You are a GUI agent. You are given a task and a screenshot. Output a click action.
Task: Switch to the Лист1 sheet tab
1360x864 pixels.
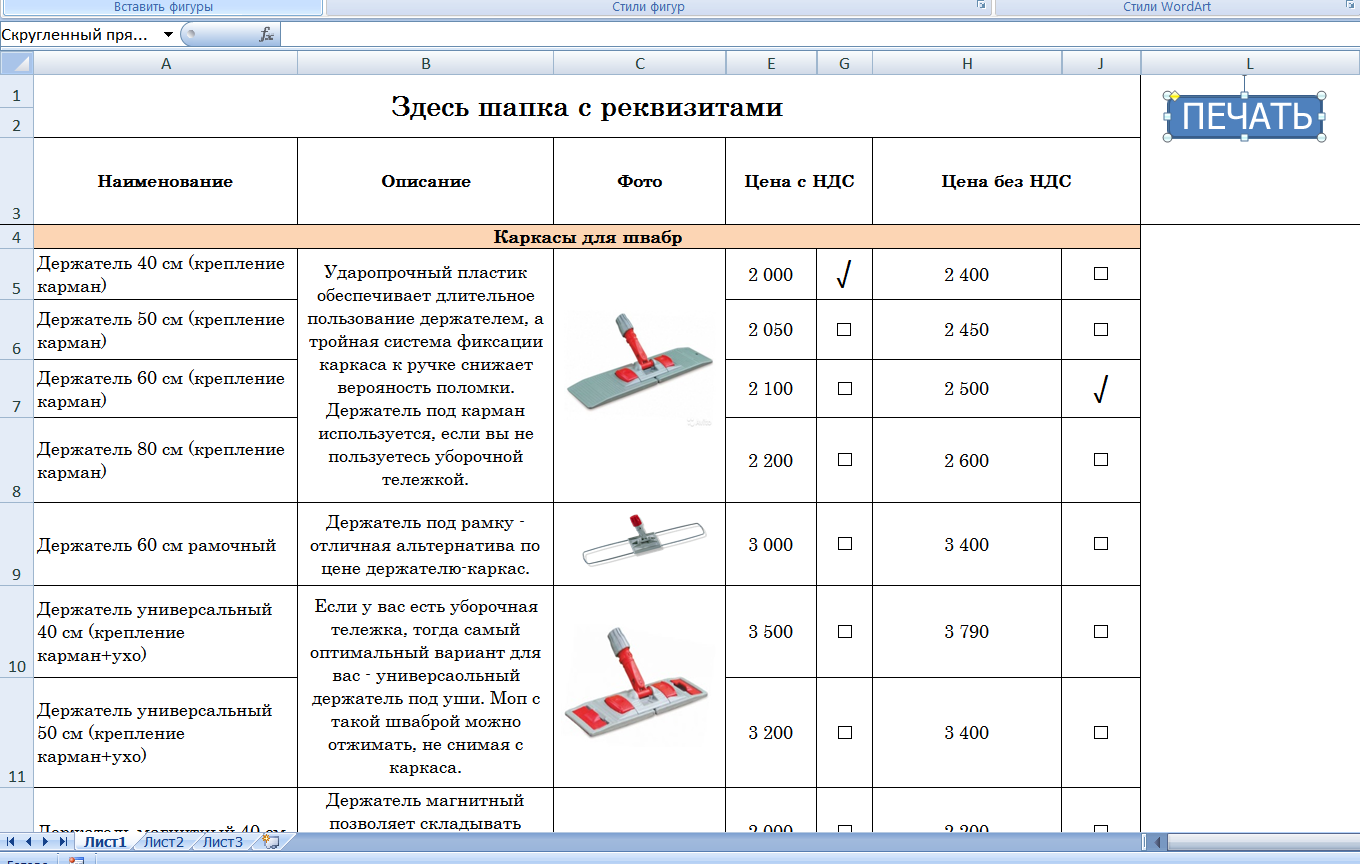click(x=105, y=842)
